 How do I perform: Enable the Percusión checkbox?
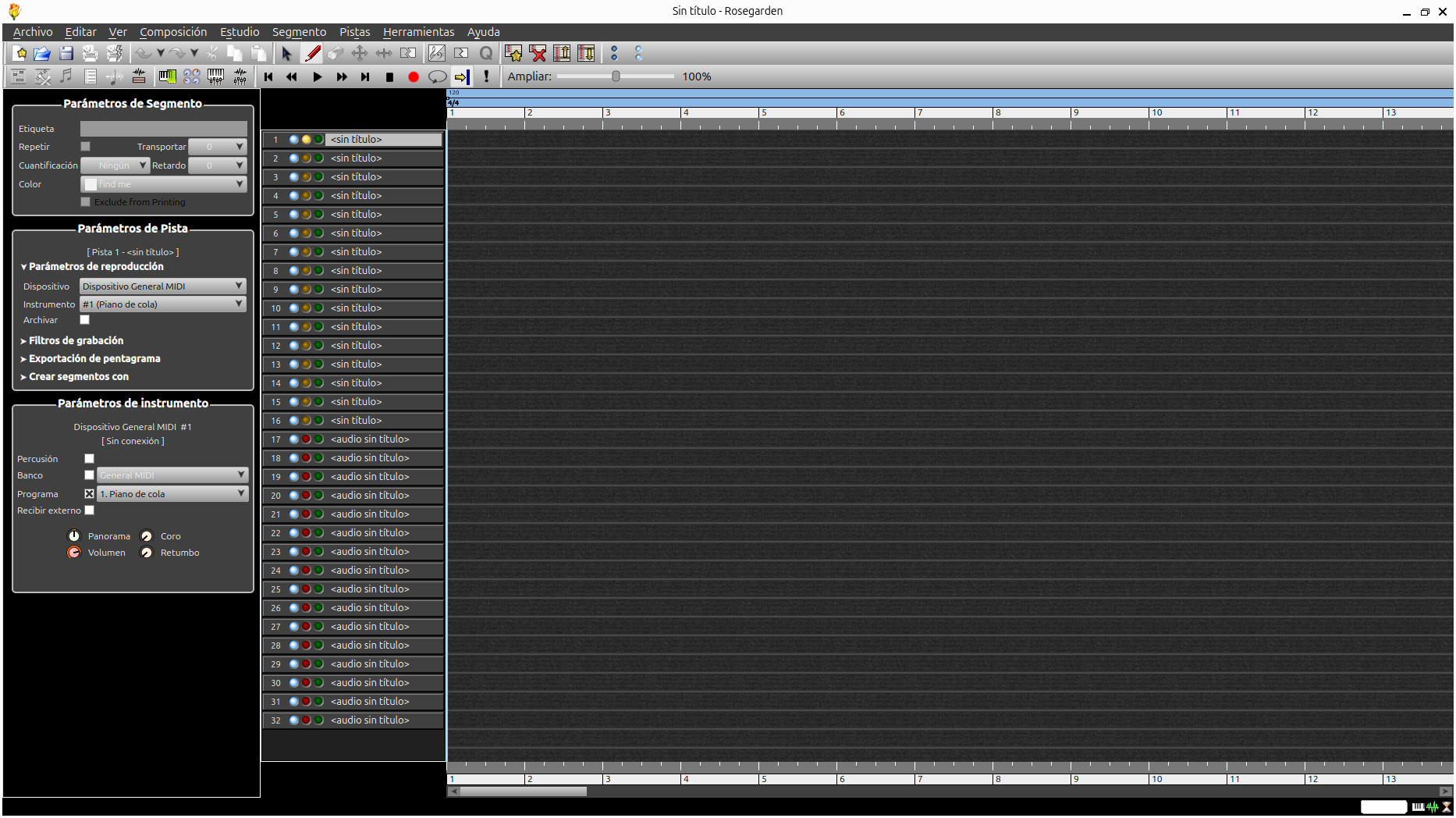click(x=89, y=459)
